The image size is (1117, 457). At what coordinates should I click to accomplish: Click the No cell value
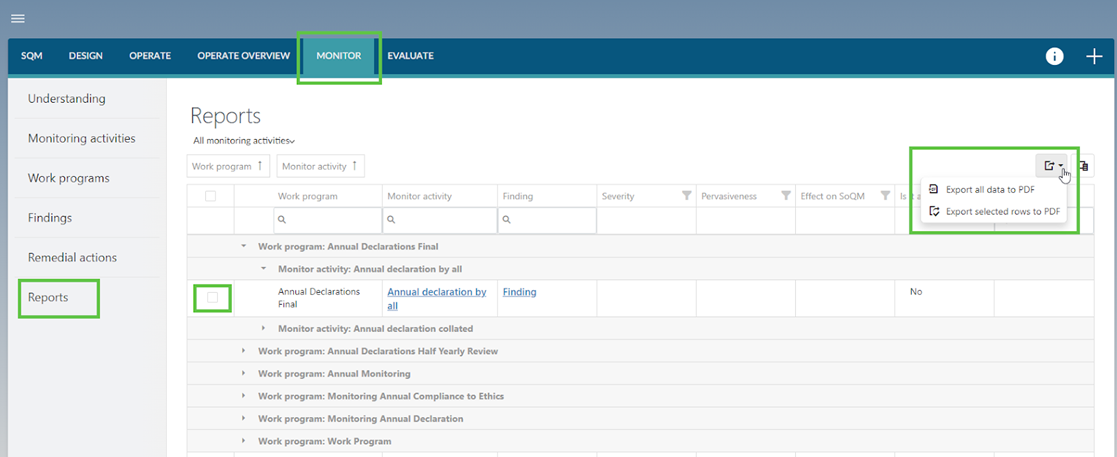click(916, 292)
